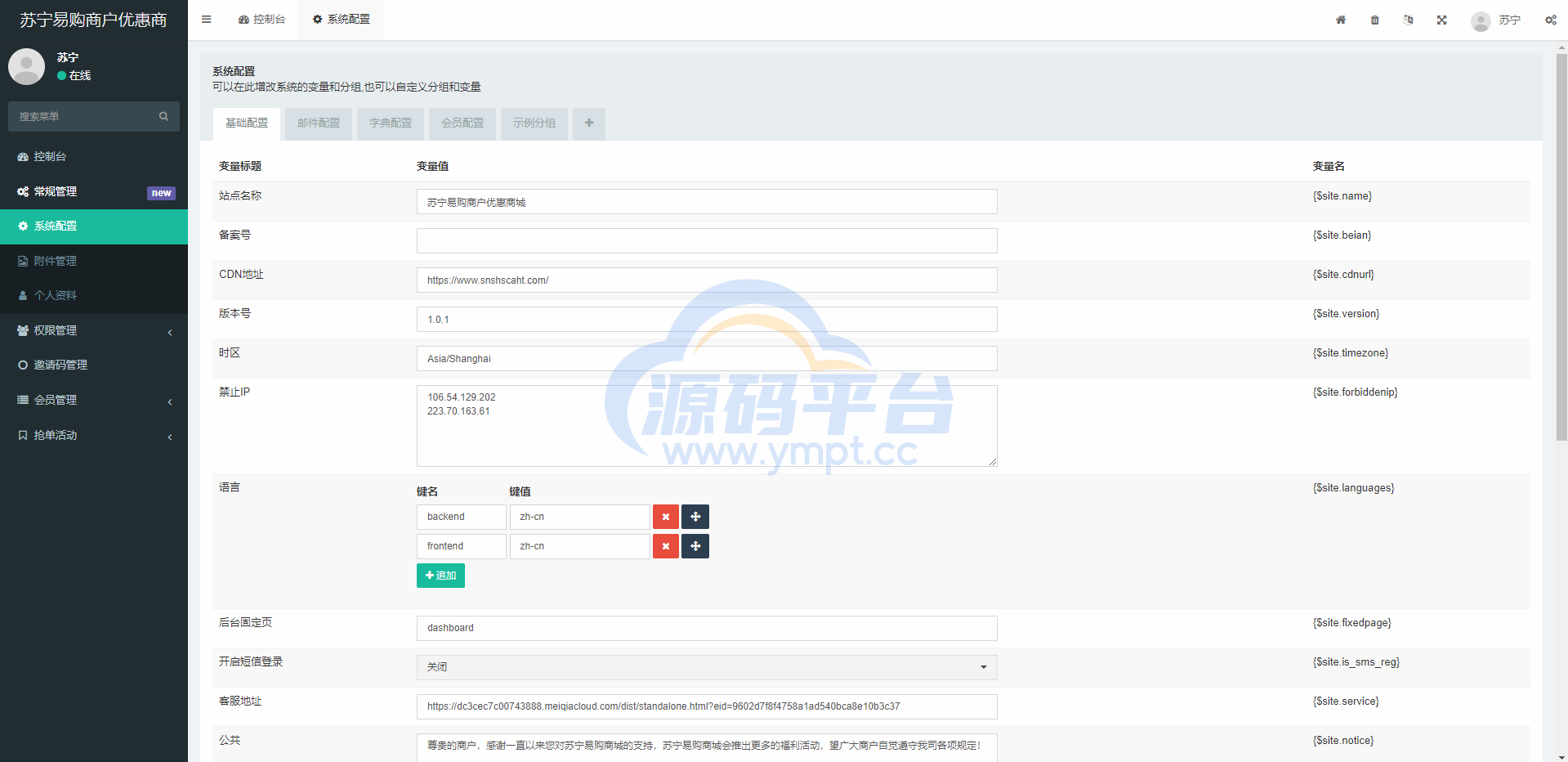Screen dimensions: 1568x762
Task: Open the language switch icon
Action: pyautogui.click(x=1409, y=20)
